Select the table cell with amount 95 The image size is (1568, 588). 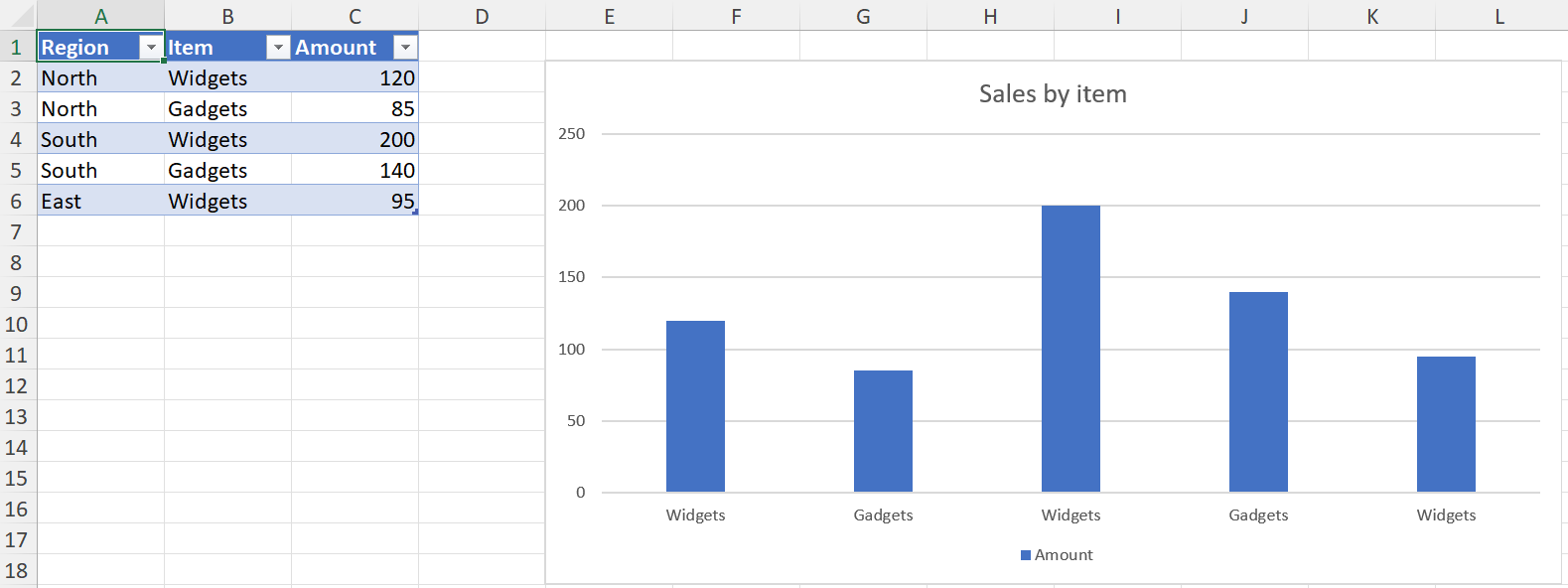tap(355, 201)
